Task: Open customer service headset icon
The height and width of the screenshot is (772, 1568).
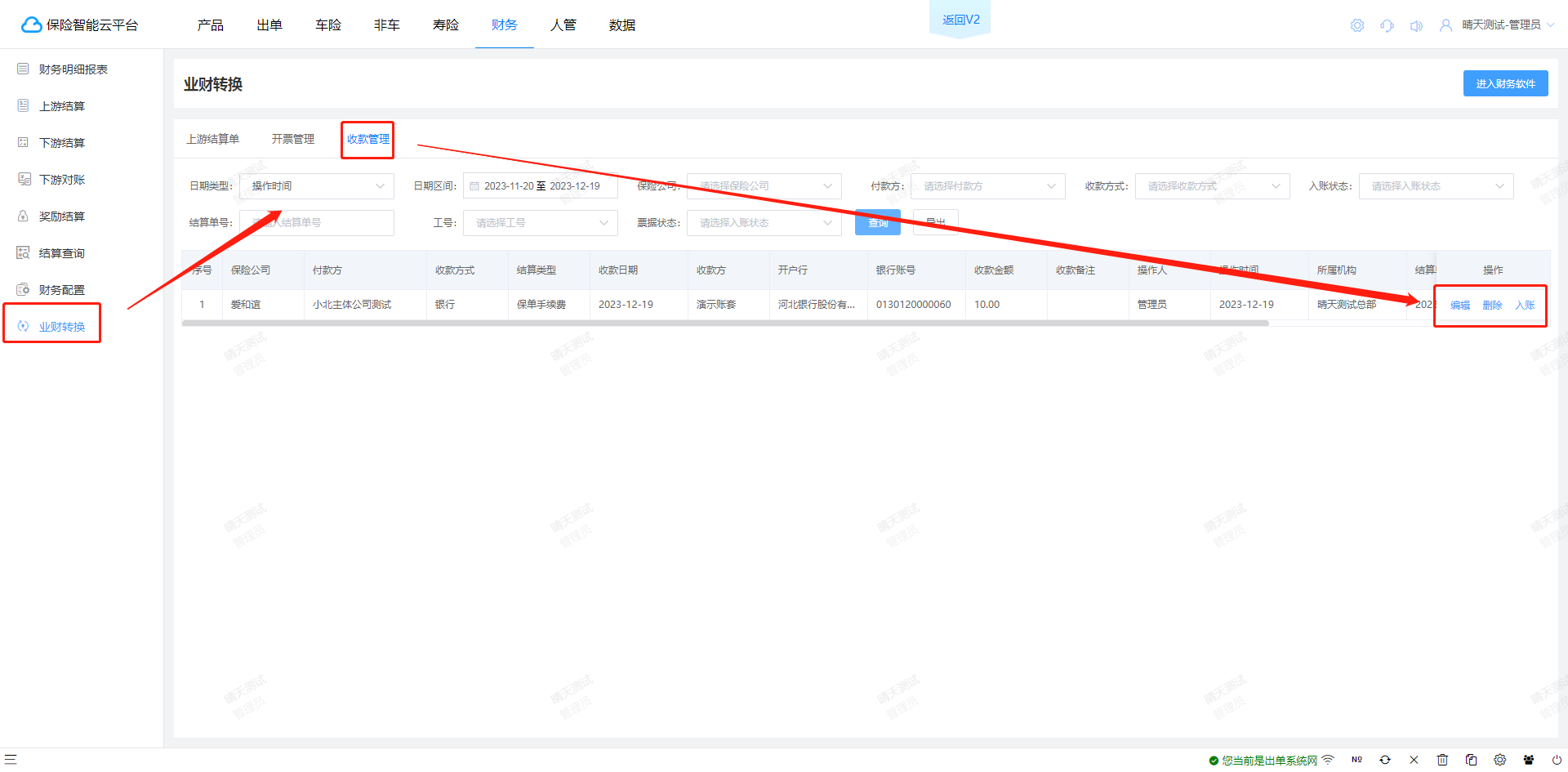Action: click(1387, 25)
